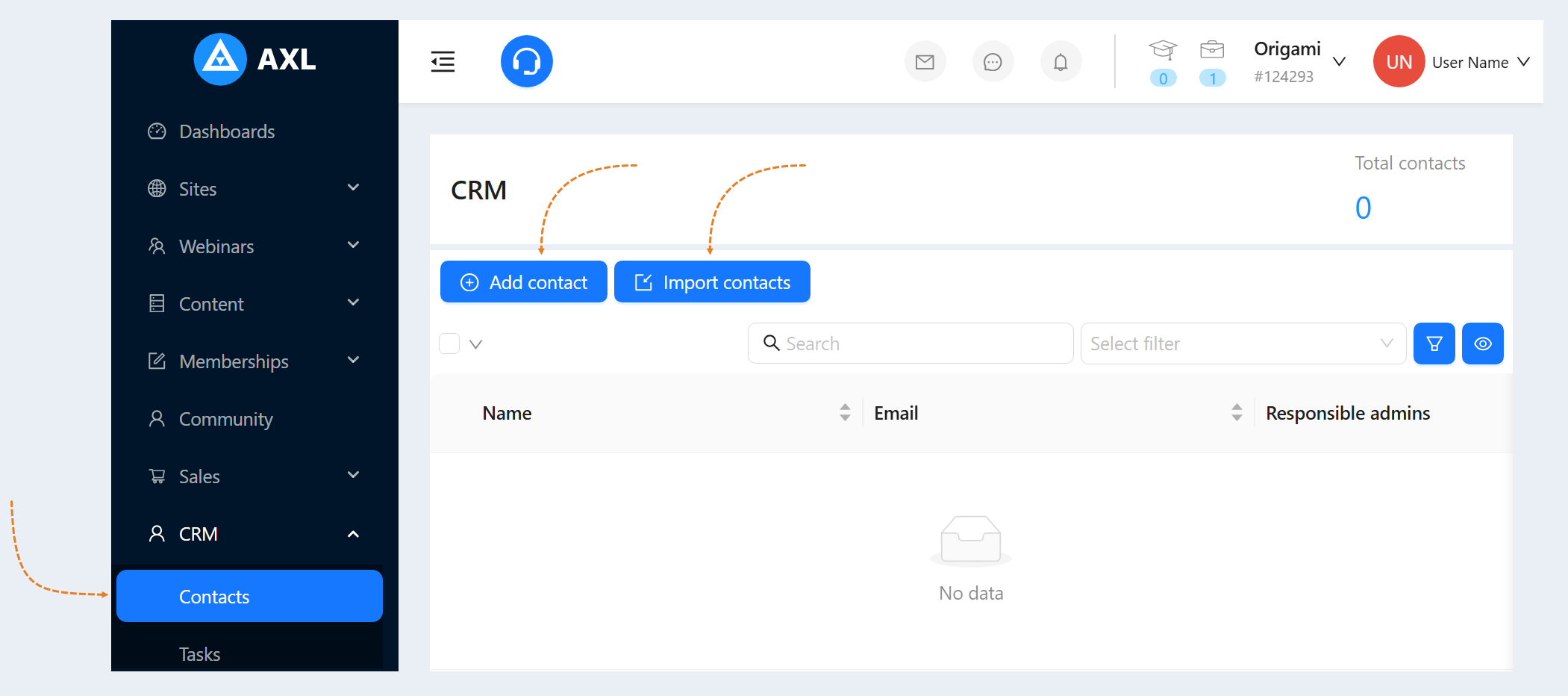The image size is (1568, 696).
Task: Click the briefcase icon
Action: point(1212,50)
